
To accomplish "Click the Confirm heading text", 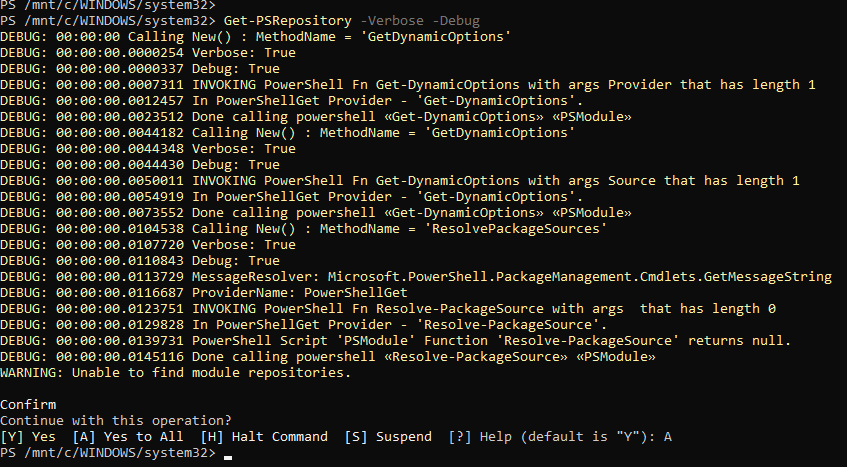I will coord(28,405).
